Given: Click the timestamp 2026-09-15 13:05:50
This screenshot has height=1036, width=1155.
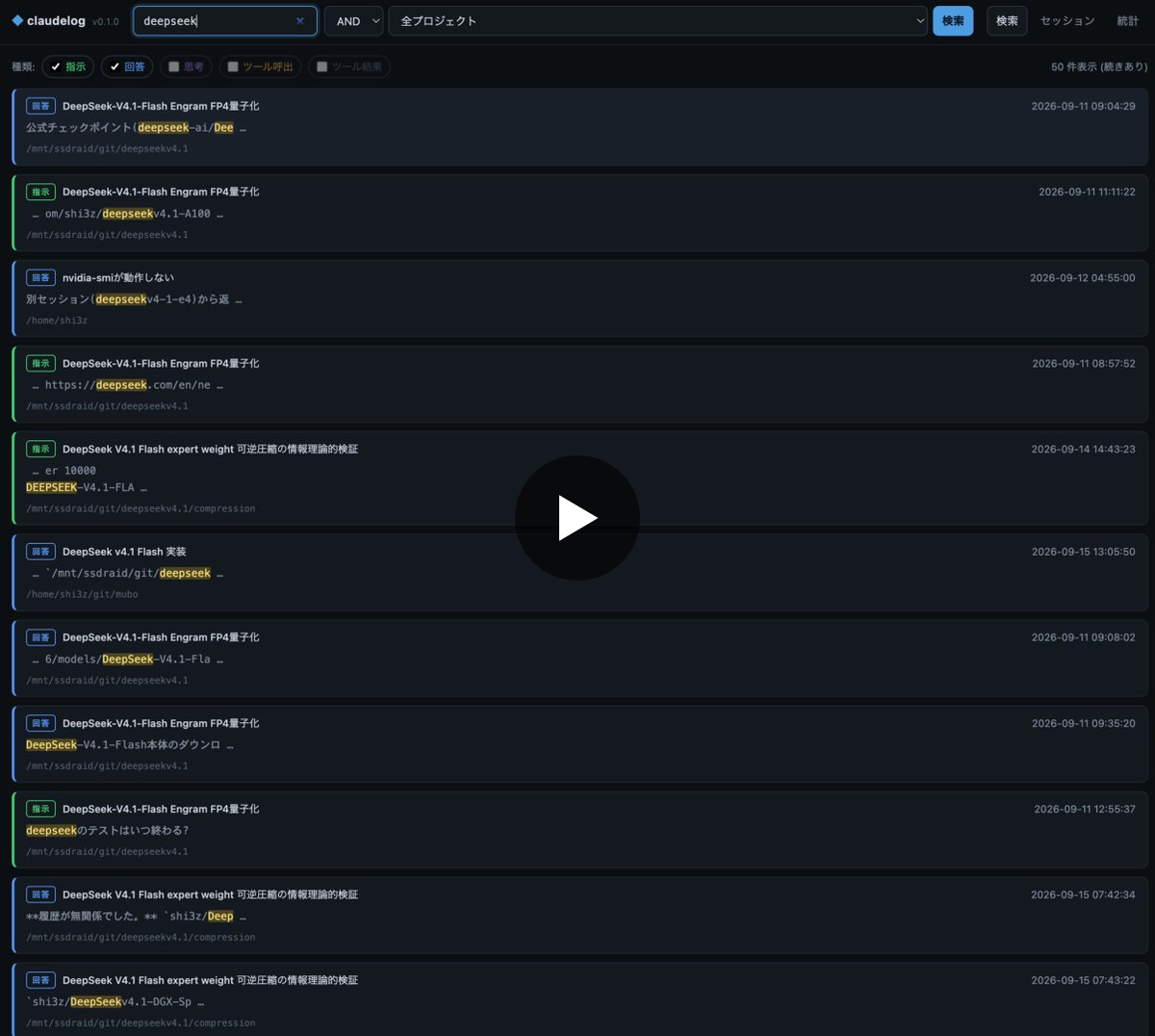Looking at the screenshot, I should coord(1083,552).
